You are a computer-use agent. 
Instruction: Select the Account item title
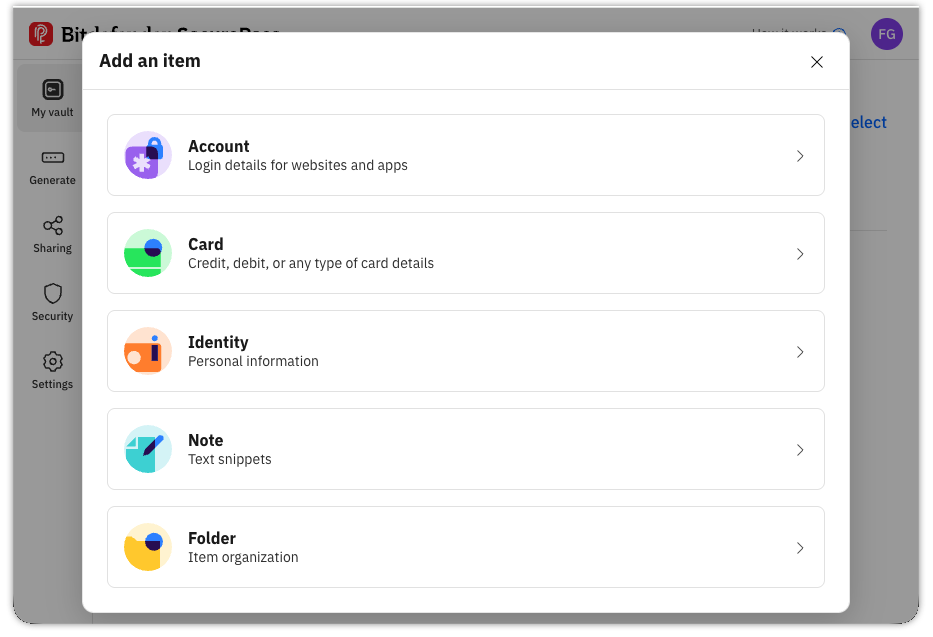click(x=218, y=146)
